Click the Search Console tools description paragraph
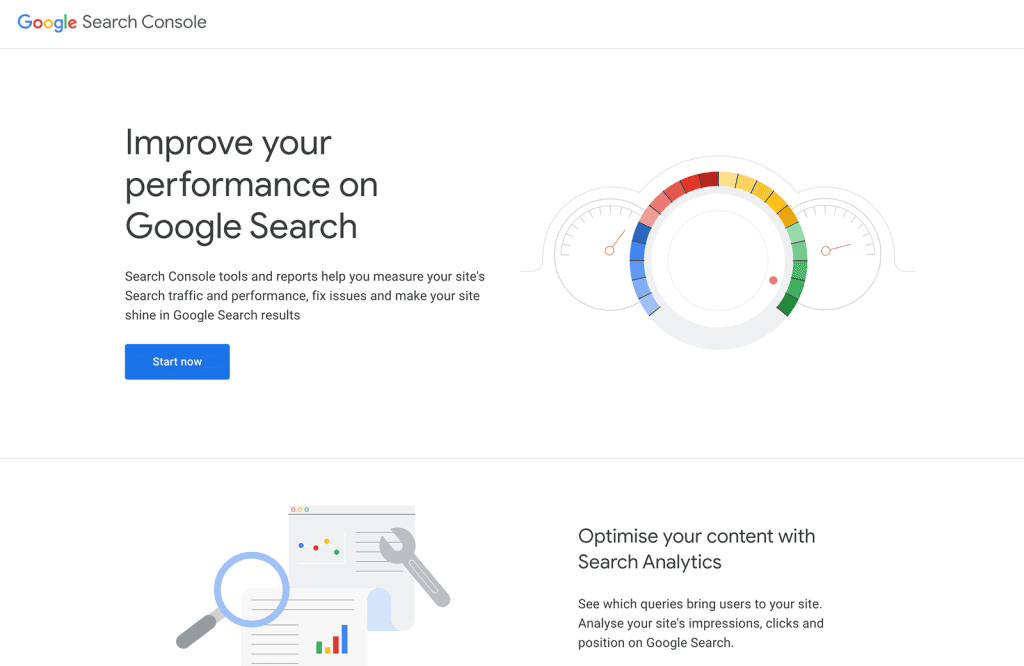This screenshot has width=1024, height=666. click(x=305, y=296)
